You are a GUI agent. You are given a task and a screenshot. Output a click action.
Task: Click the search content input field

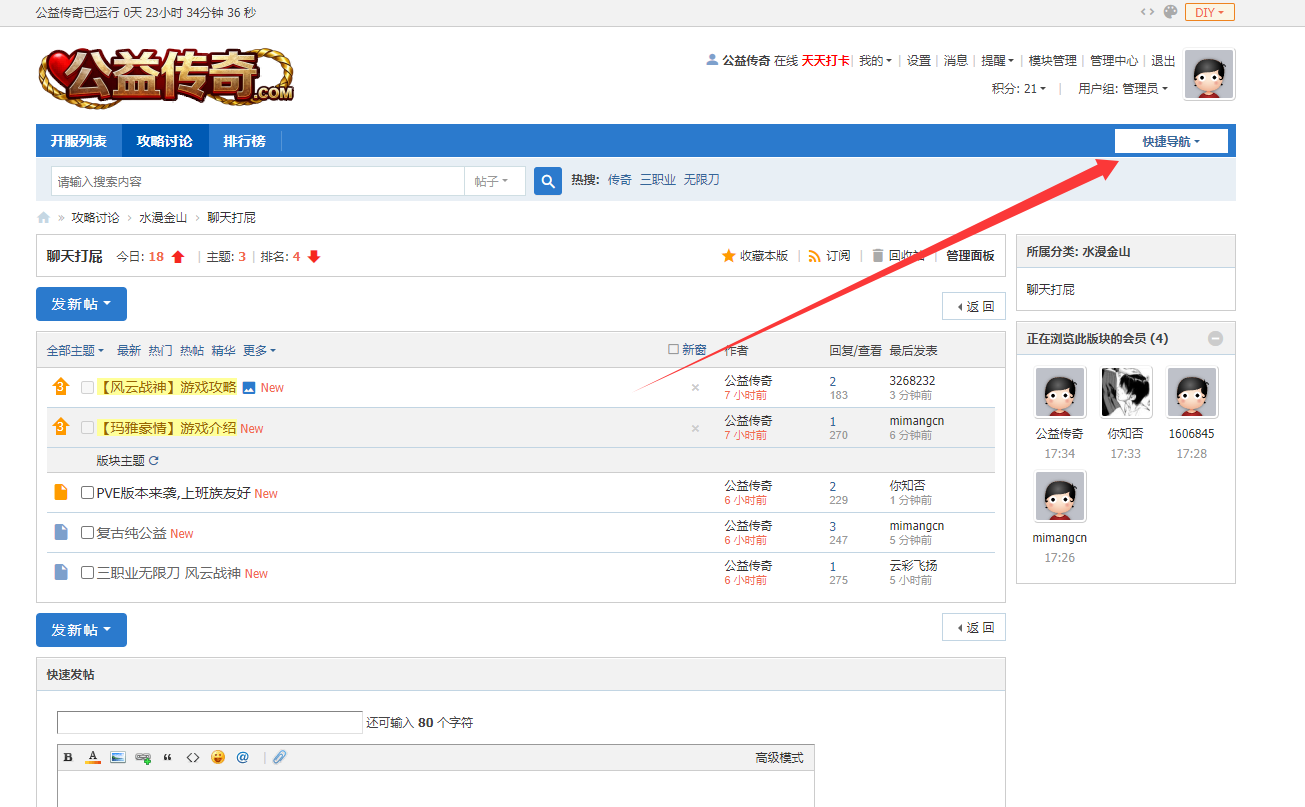[258, 182]
